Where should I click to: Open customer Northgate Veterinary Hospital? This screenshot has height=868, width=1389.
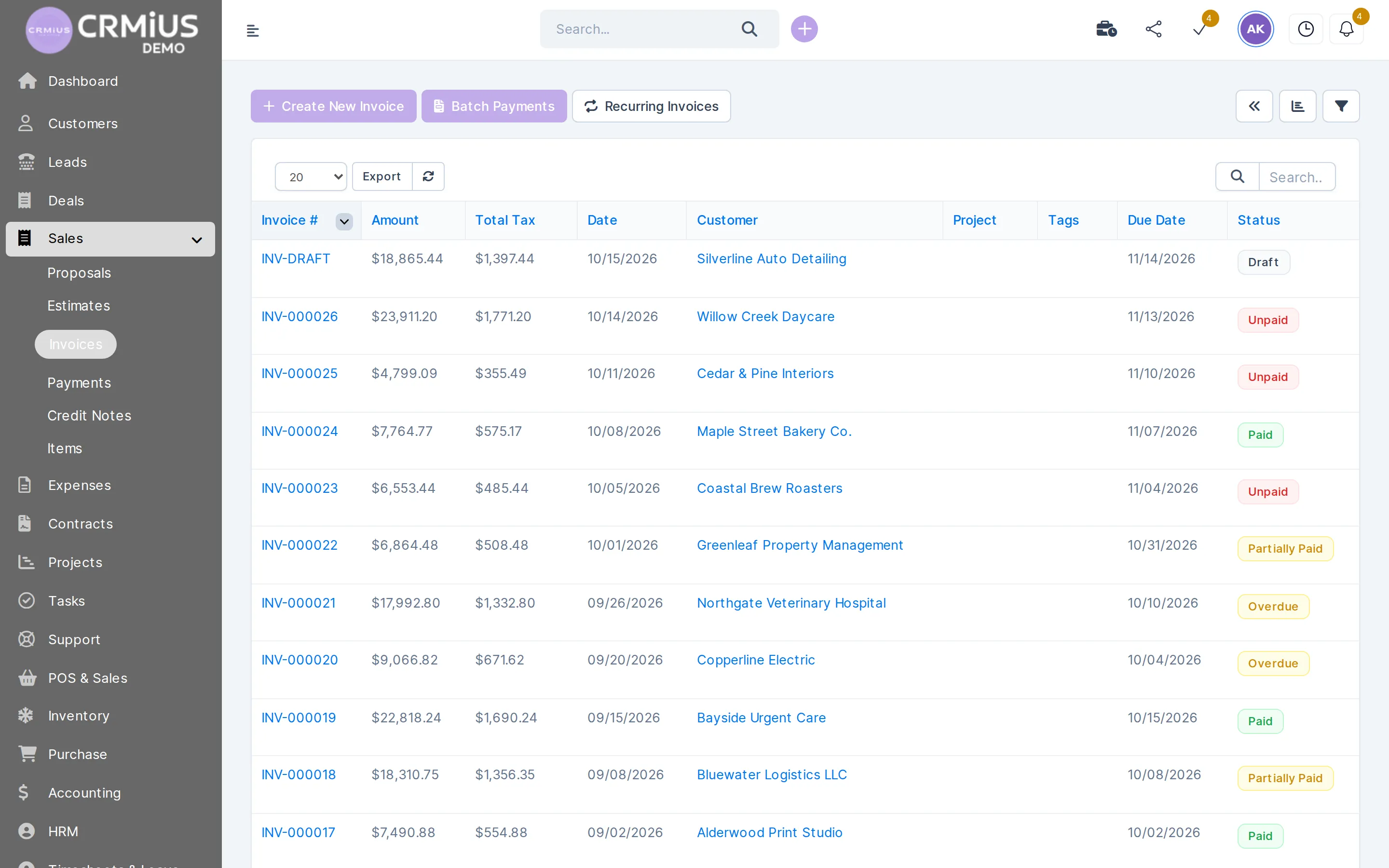tap(791, 603)
